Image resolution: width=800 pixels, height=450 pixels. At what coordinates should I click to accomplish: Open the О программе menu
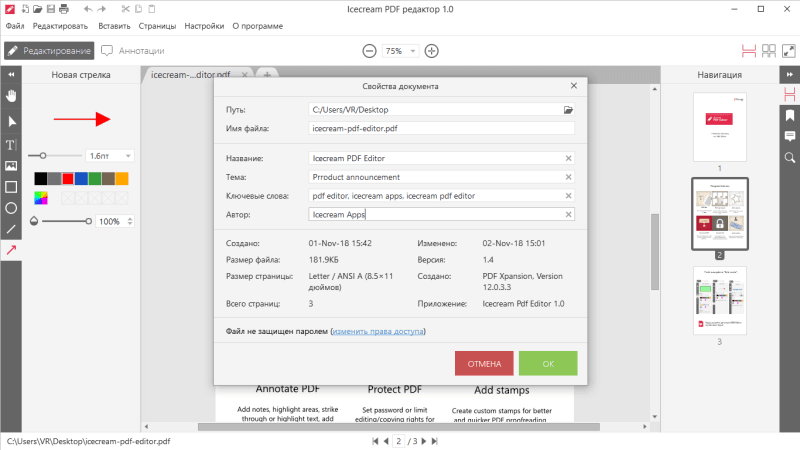tap(258, 26)
